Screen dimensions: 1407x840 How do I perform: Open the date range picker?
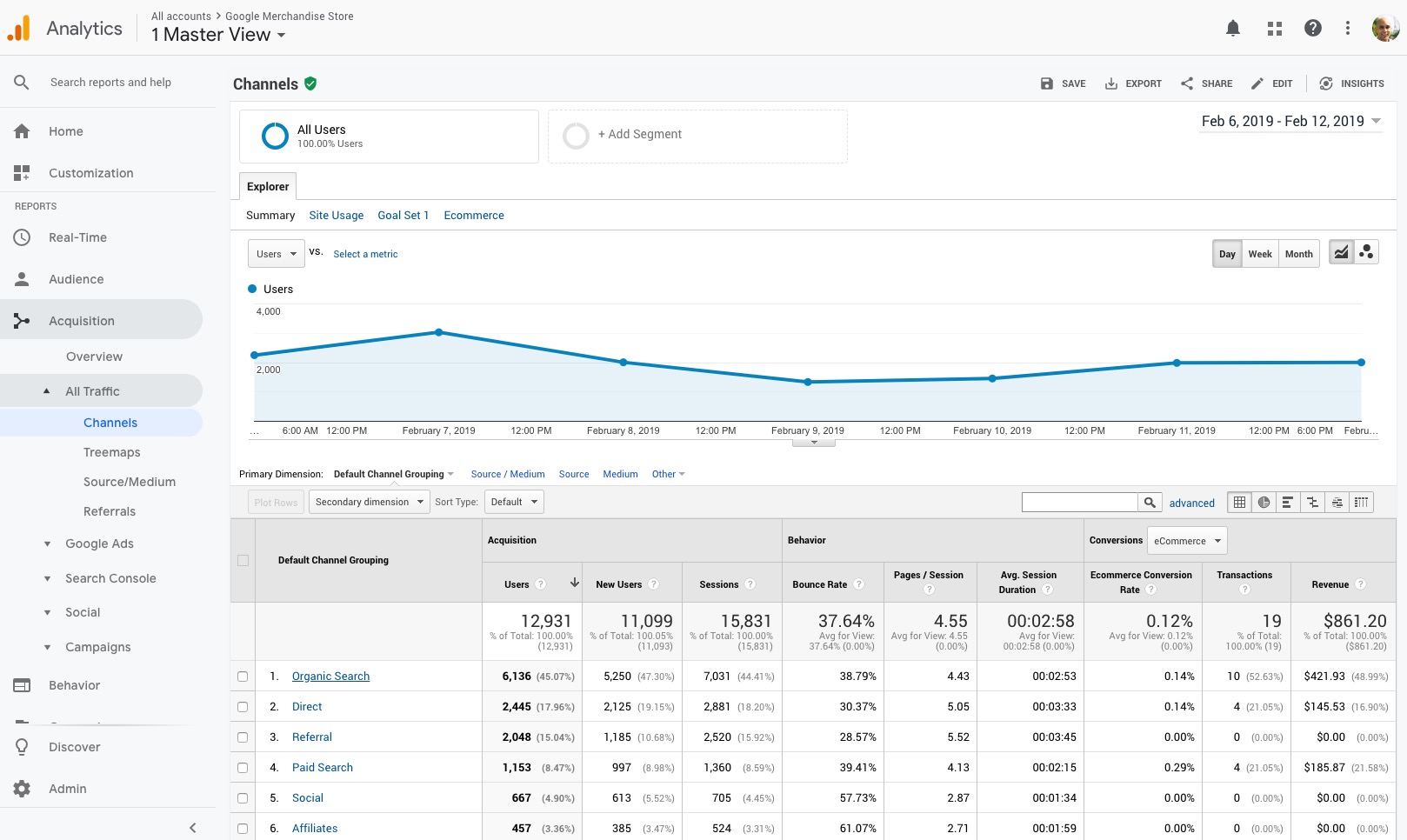click(1291, 122)
